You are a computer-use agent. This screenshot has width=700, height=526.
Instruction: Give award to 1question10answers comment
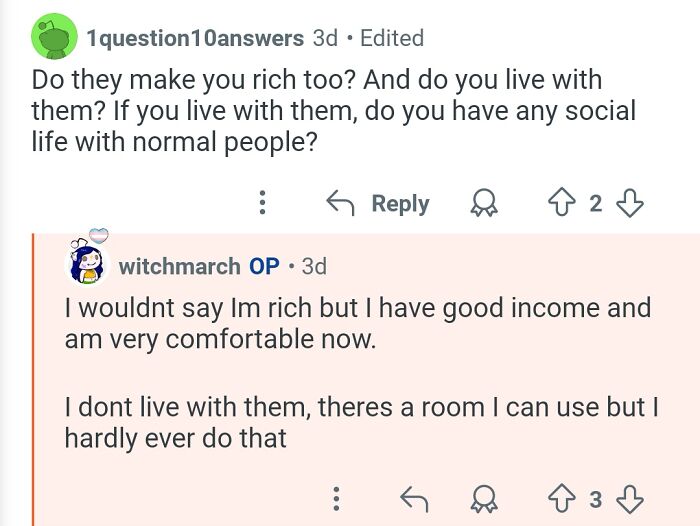(x=483, y=204)
